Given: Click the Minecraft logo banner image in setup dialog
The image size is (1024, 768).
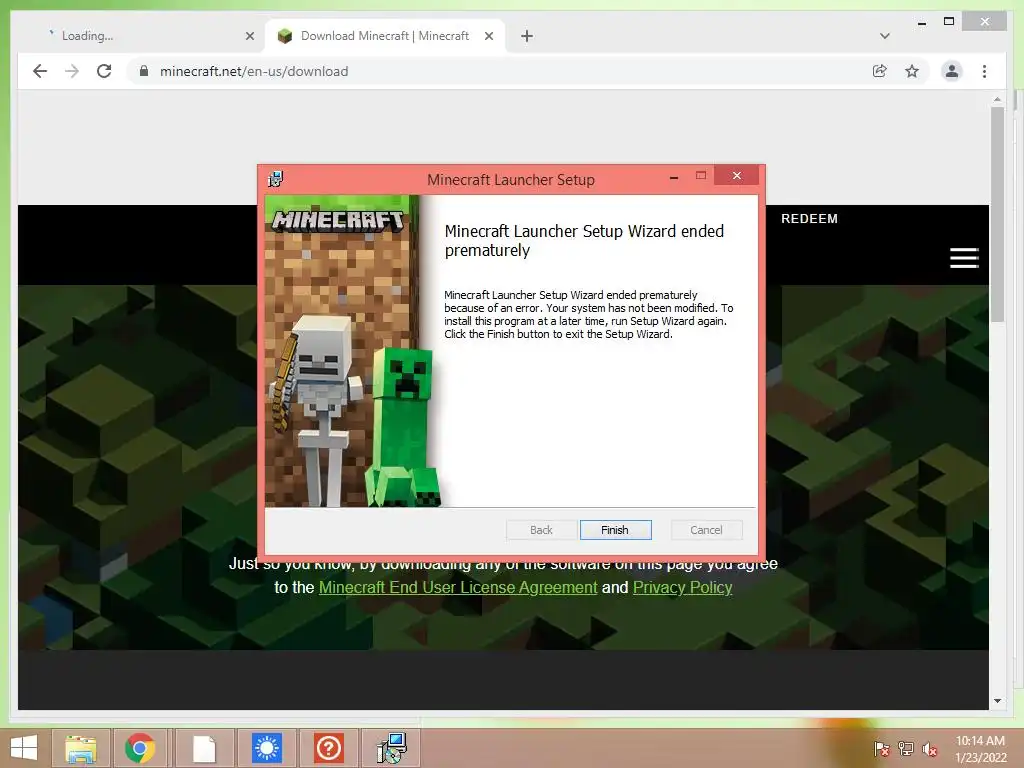Looking at the screenshot, I should point(338,220).
